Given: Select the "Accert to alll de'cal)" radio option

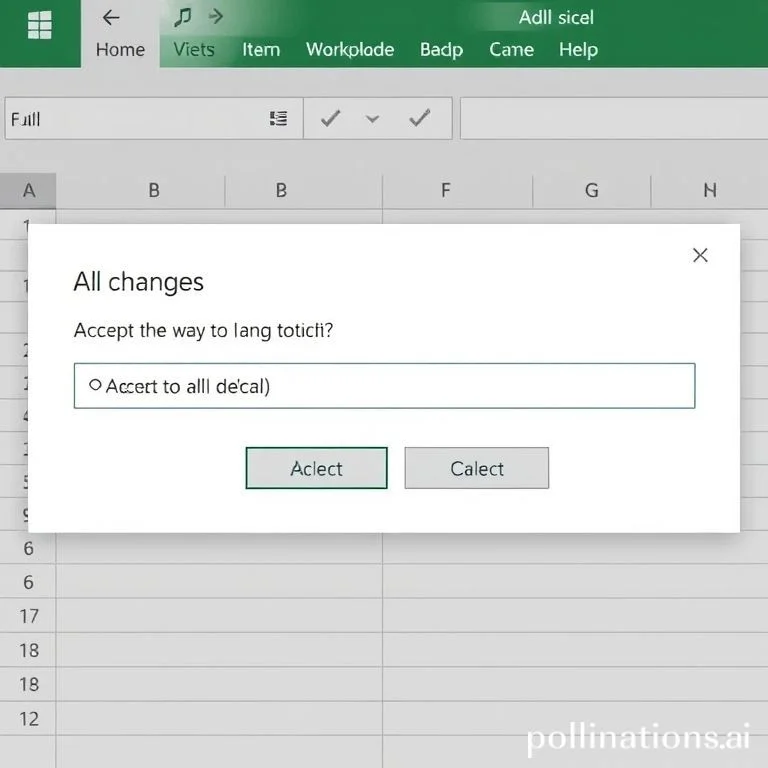Looking at the screenshot, I should (95, 385).
